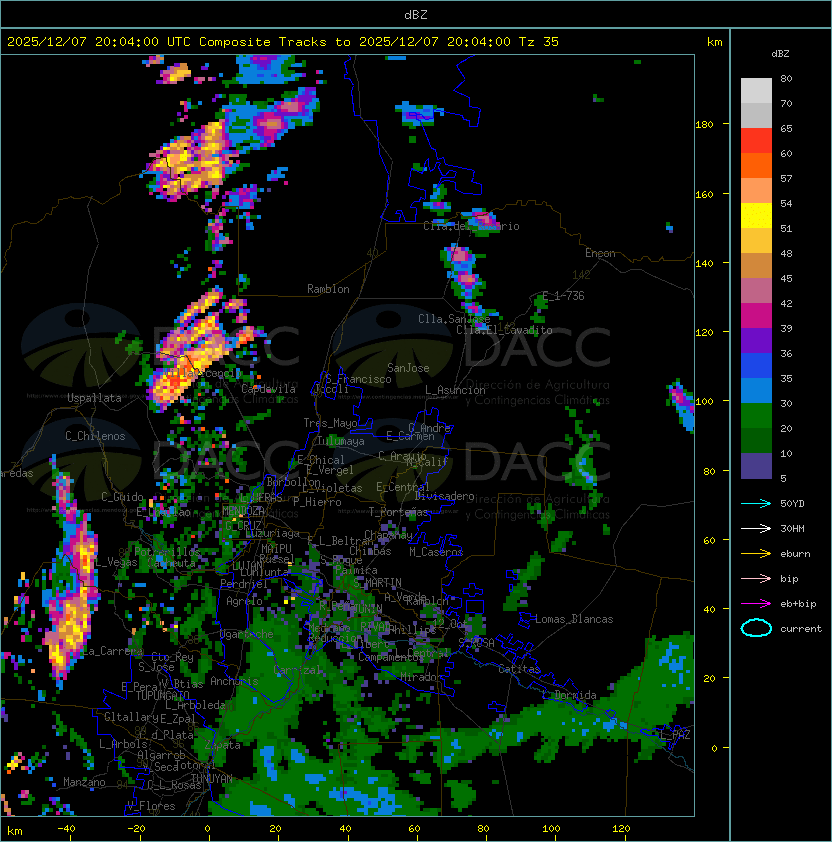Screen dimensions: 832x842
Task: Click the 'C_Guido' place label
Action: [x=122, y=497]
